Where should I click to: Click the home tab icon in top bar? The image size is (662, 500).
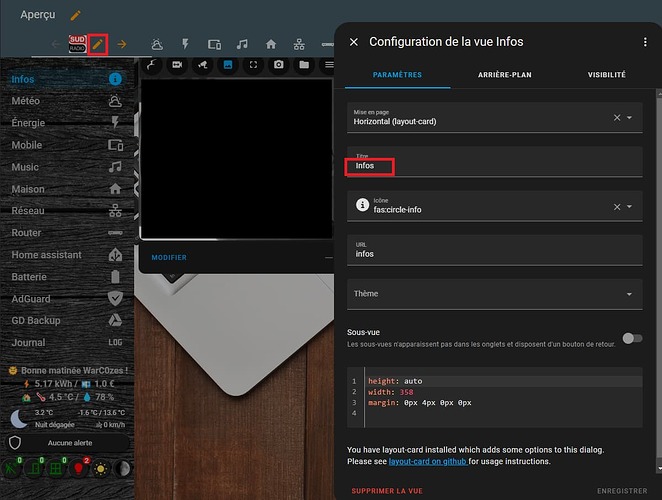[271, 44]
